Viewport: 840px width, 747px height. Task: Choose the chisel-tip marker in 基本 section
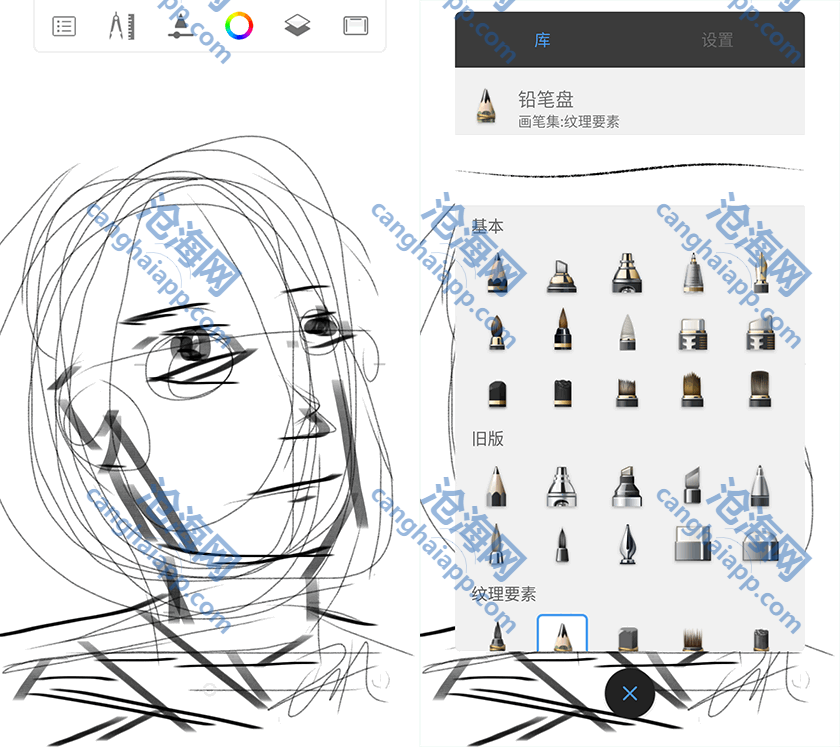pyautogui.click(x=562, y=272)
